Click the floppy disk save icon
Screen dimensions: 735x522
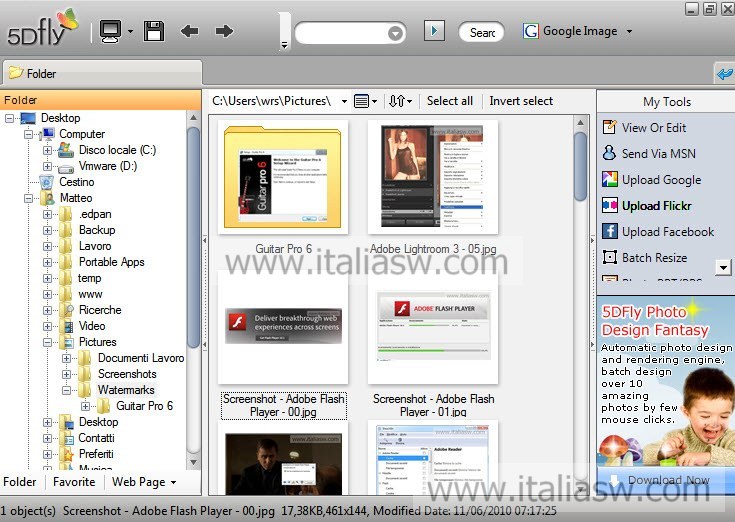[x=154, y=31]
